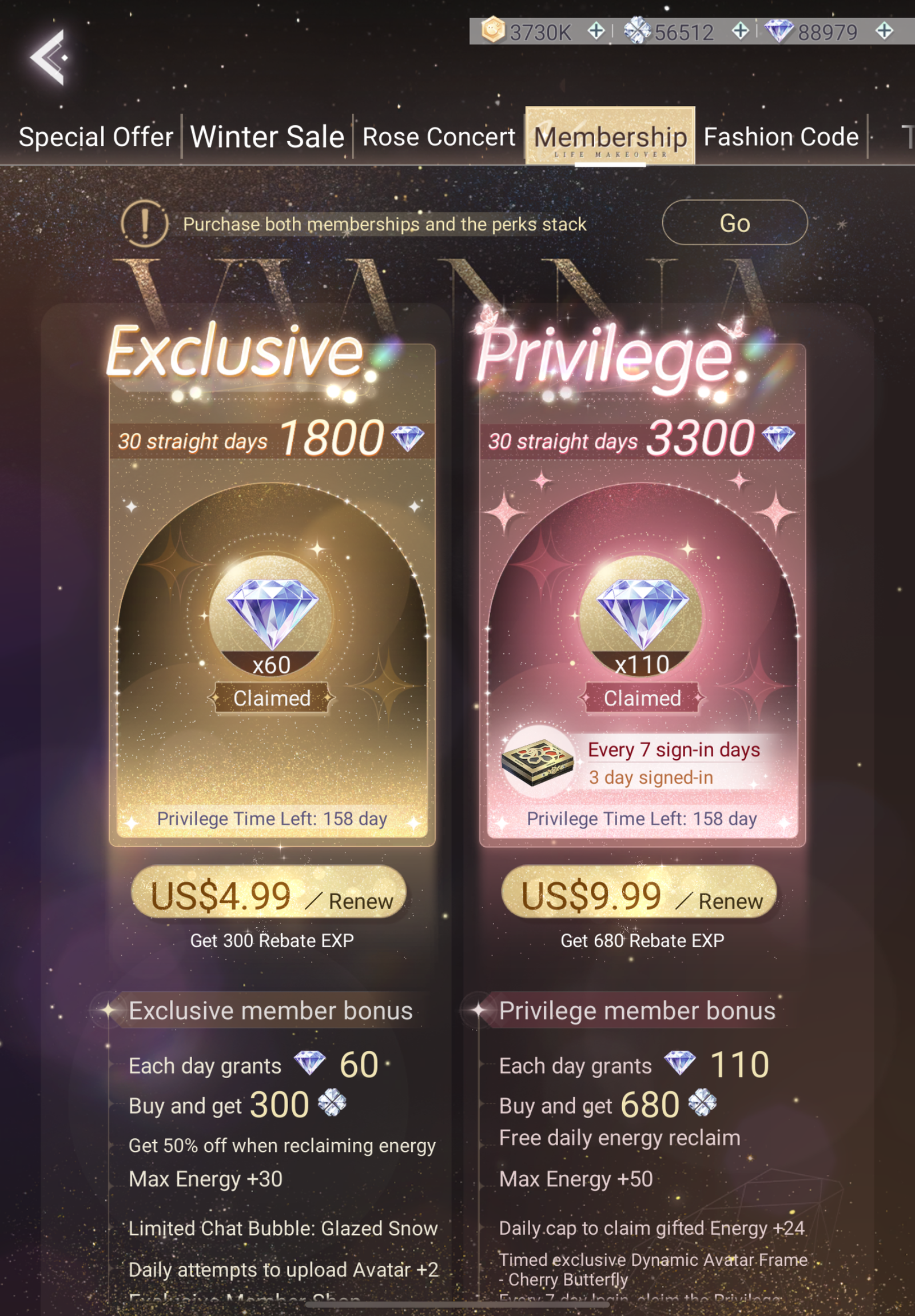
Task: Tap the gold coin currency icon
Action: (x=493, y=30)
